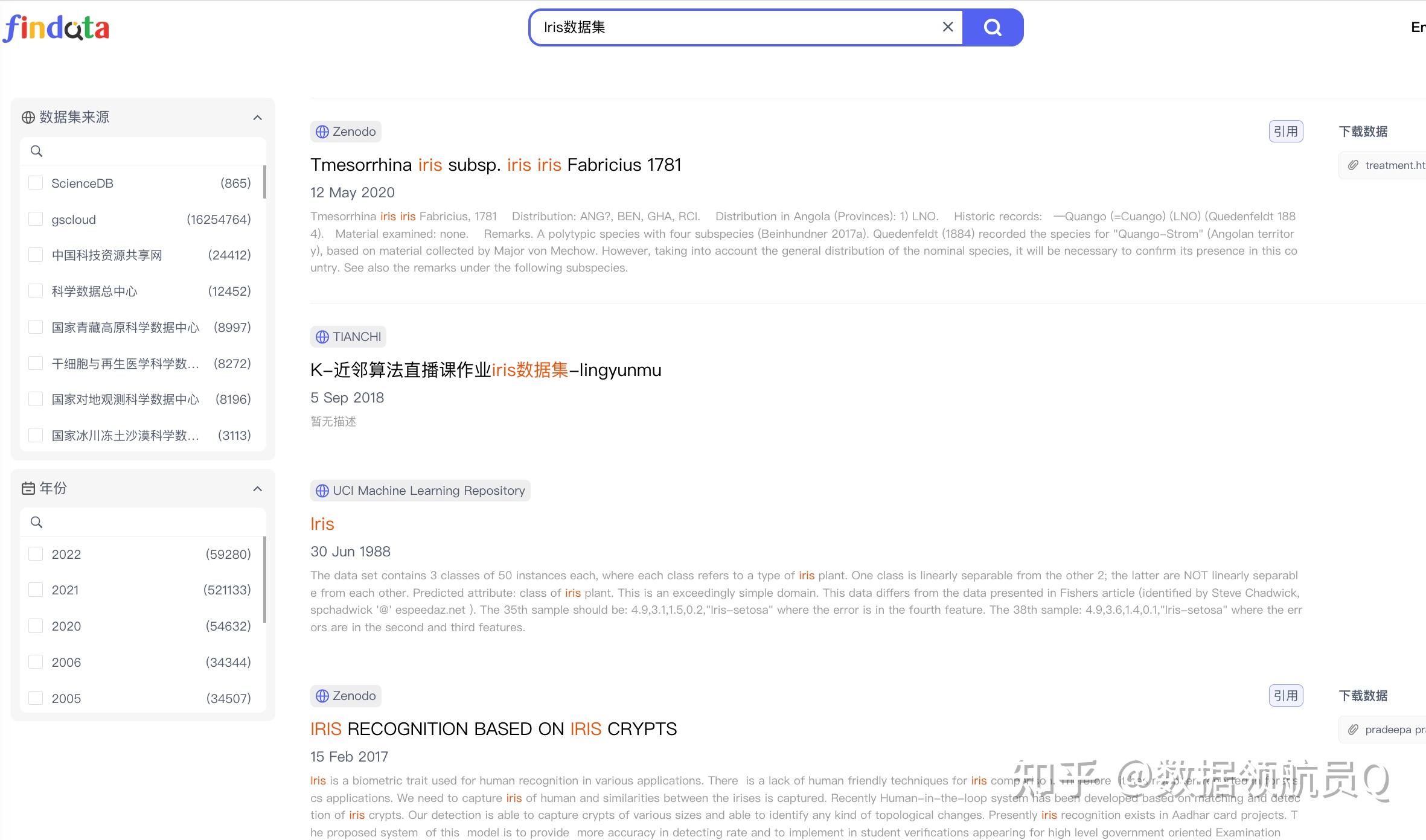The image size is (1426, 840).
Task: Check the 2022 year filter
Action: (35, 553)
